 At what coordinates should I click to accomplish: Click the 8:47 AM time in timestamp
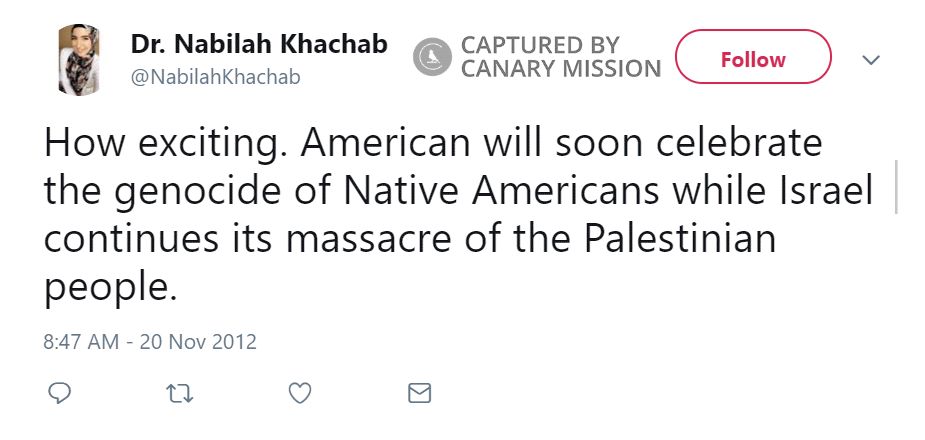[x=83, y=341]
